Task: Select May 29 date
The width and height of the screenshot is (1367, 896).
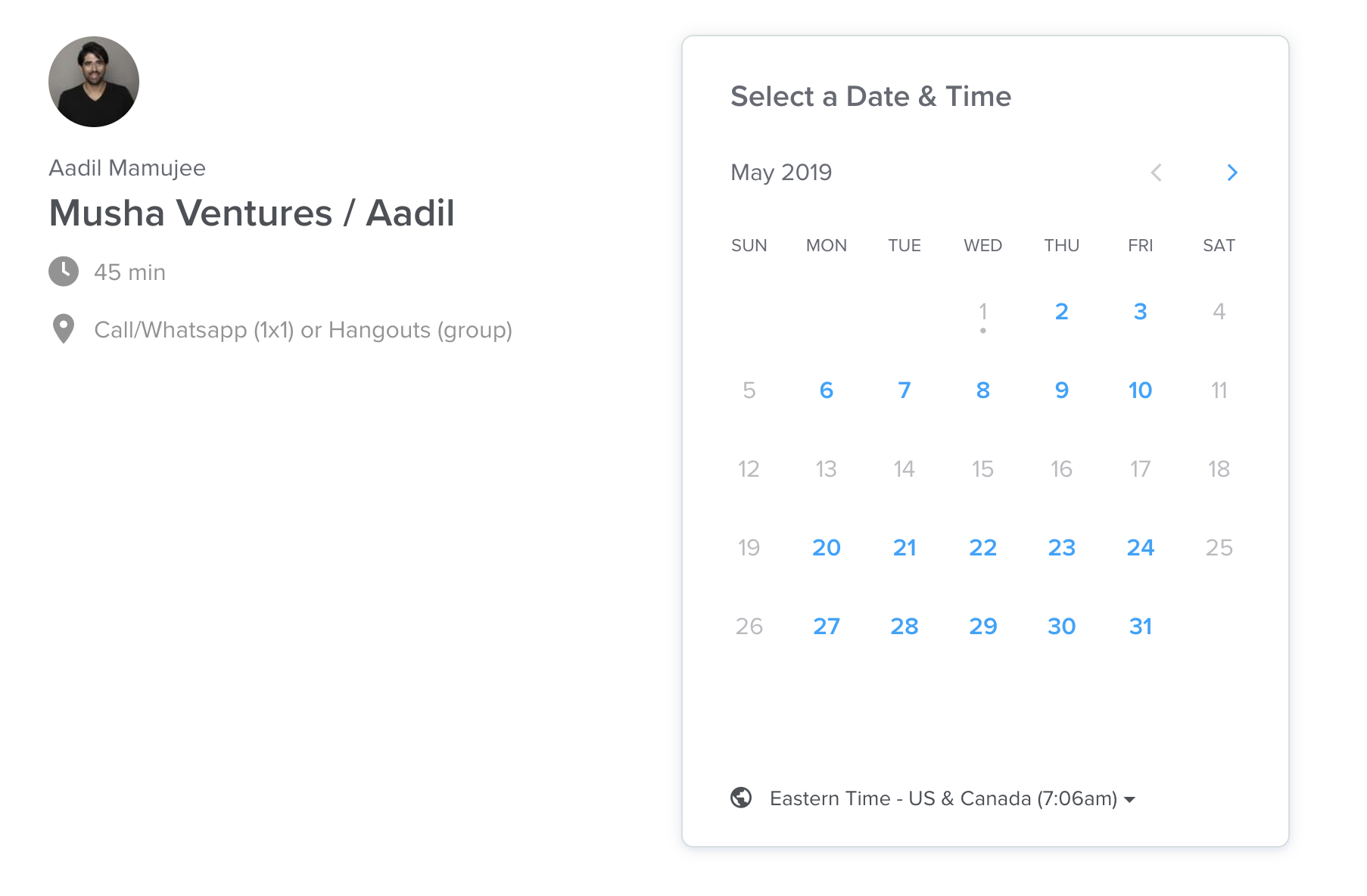Action: pyautogui.click(x=982, y=627)
